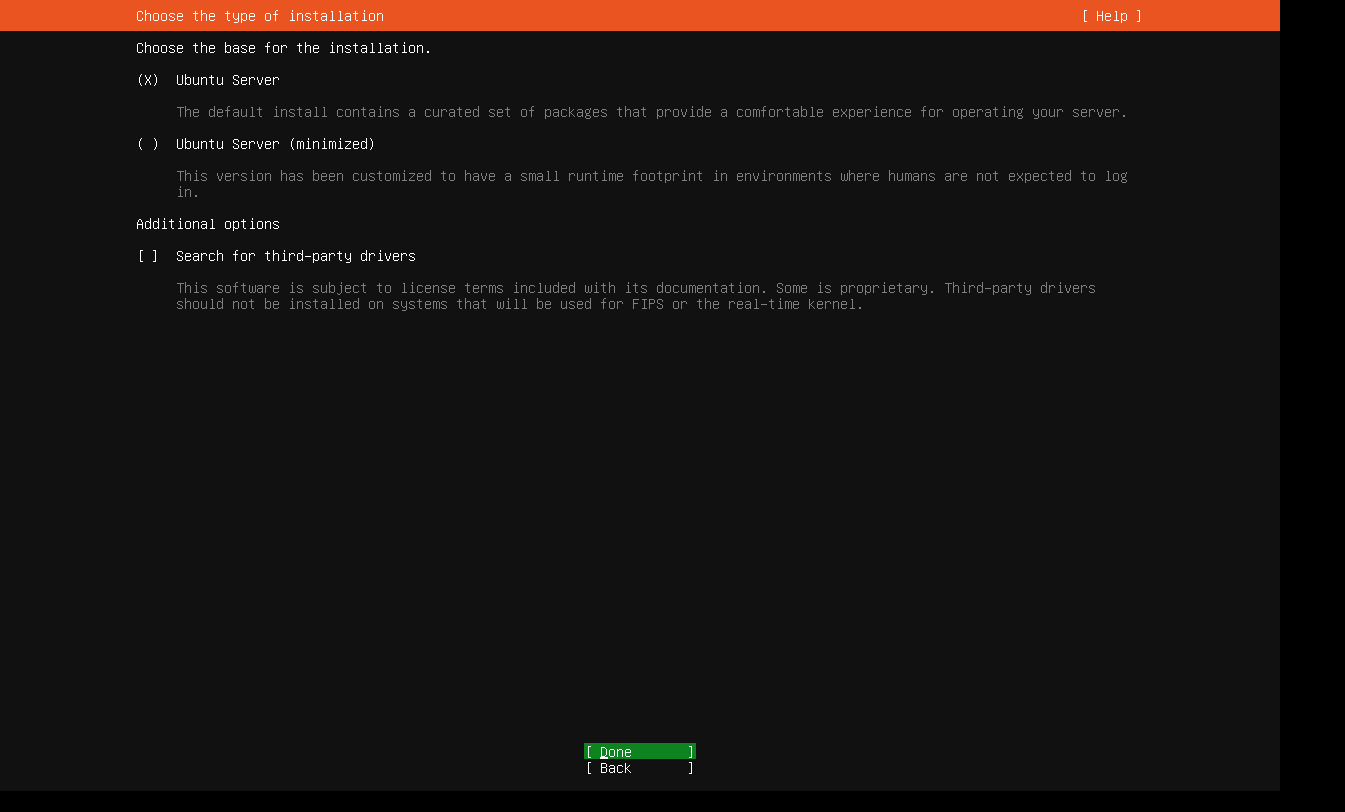
Task: Open the Help menu
Action: click(x=1110, y=15)
